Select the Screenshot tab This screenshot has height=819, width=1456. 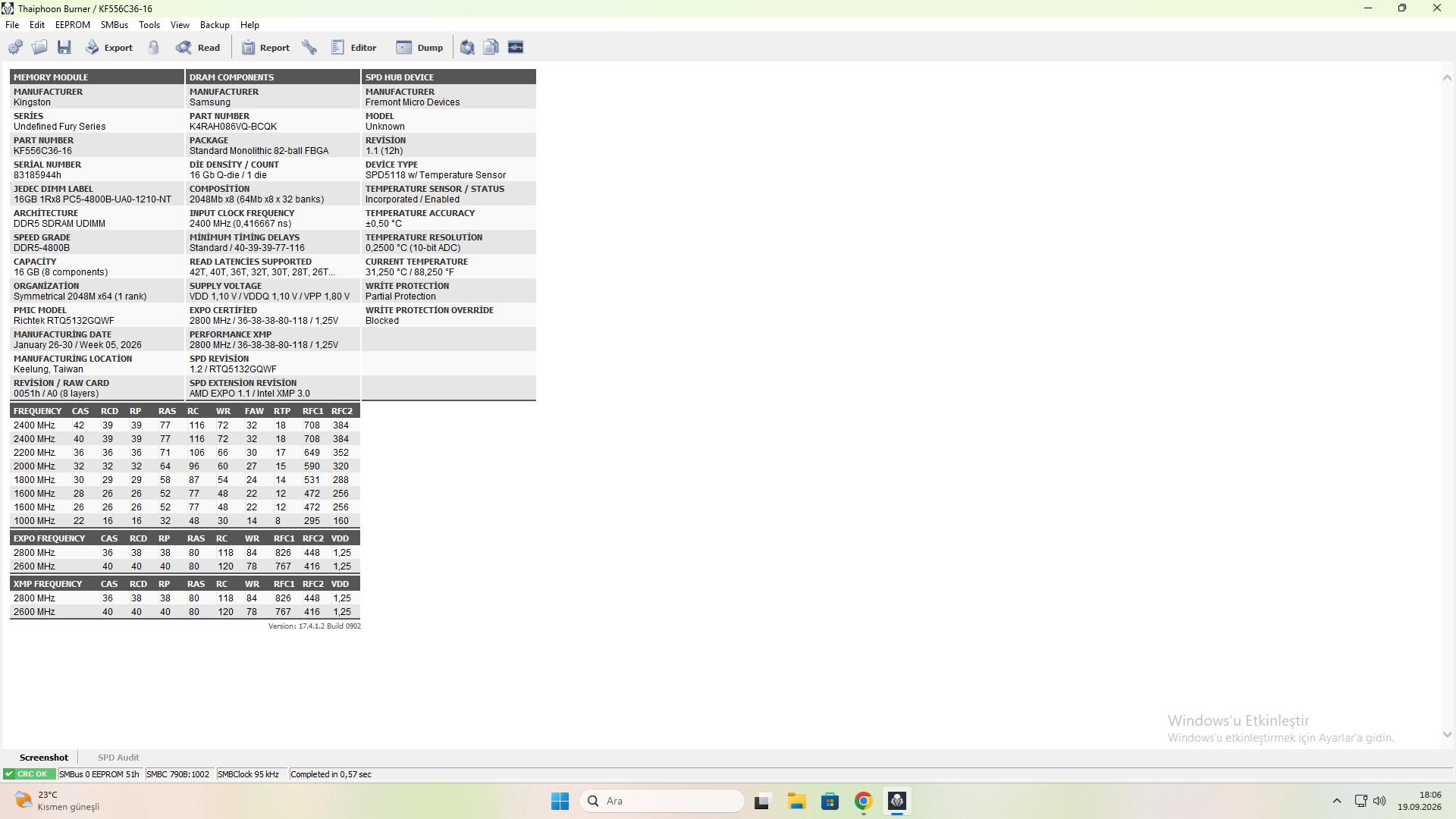[x=43, y=757]
